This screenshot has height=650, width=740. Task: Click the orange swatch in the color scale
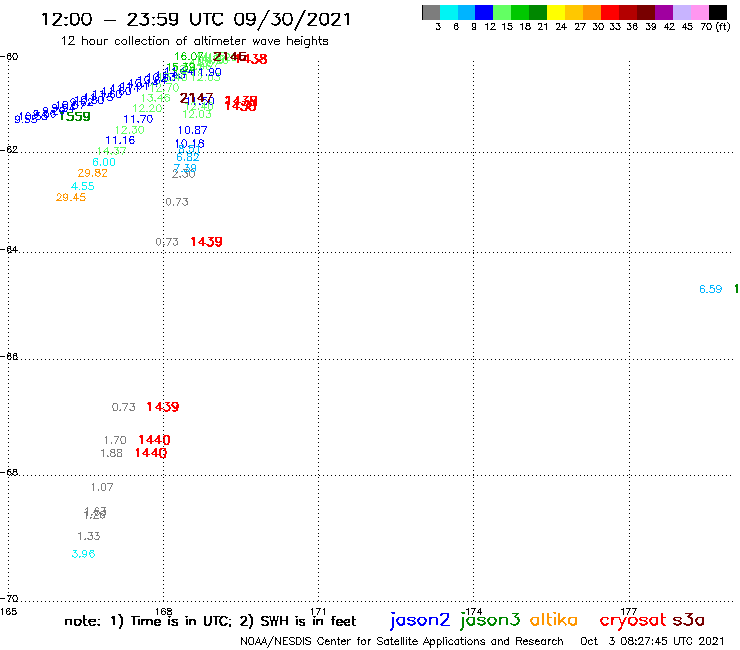click(x=592, y=12)
